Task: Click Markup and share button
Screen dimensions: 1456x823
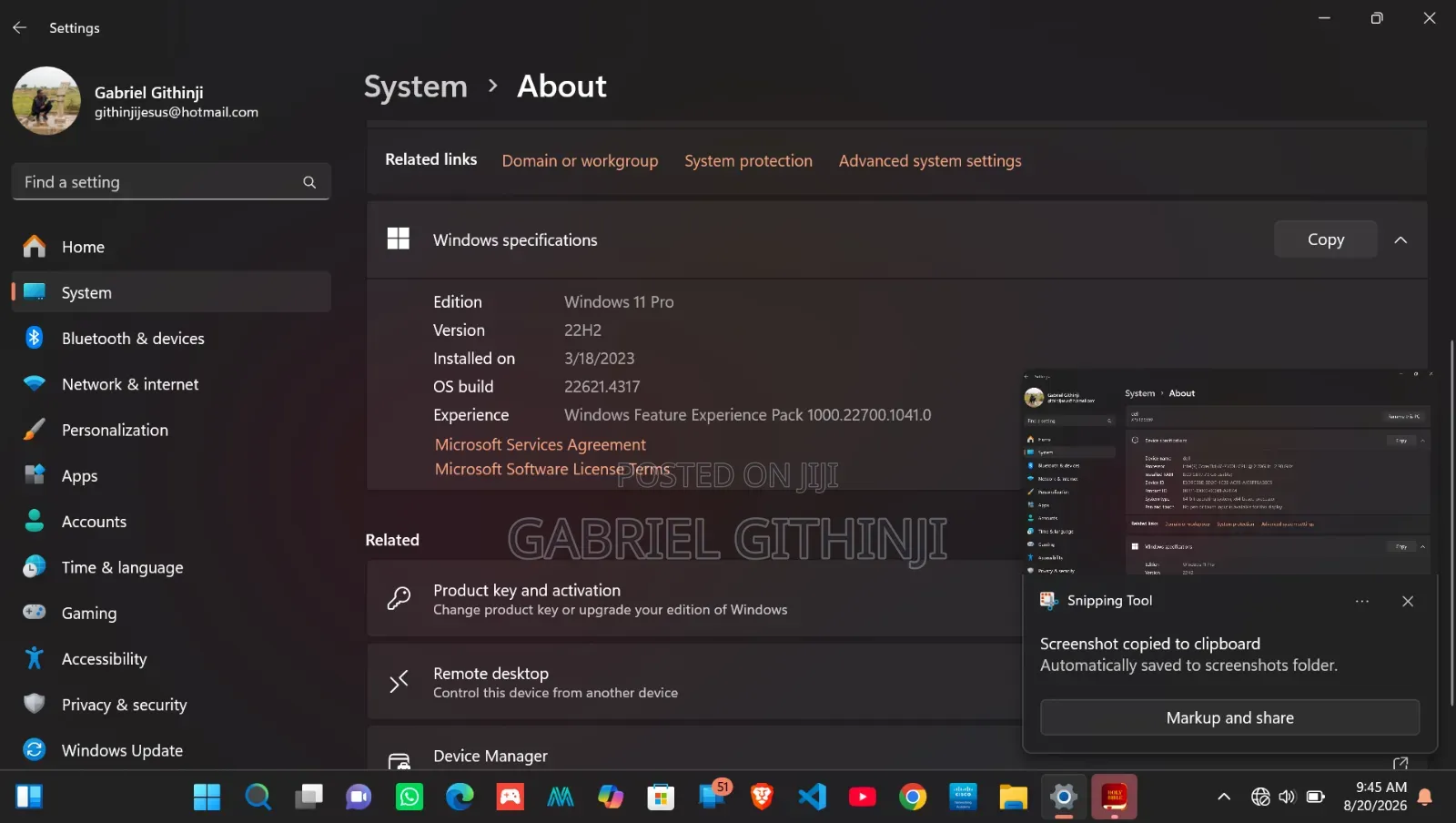Action: pyautogui.click(x=1229, y=717)
